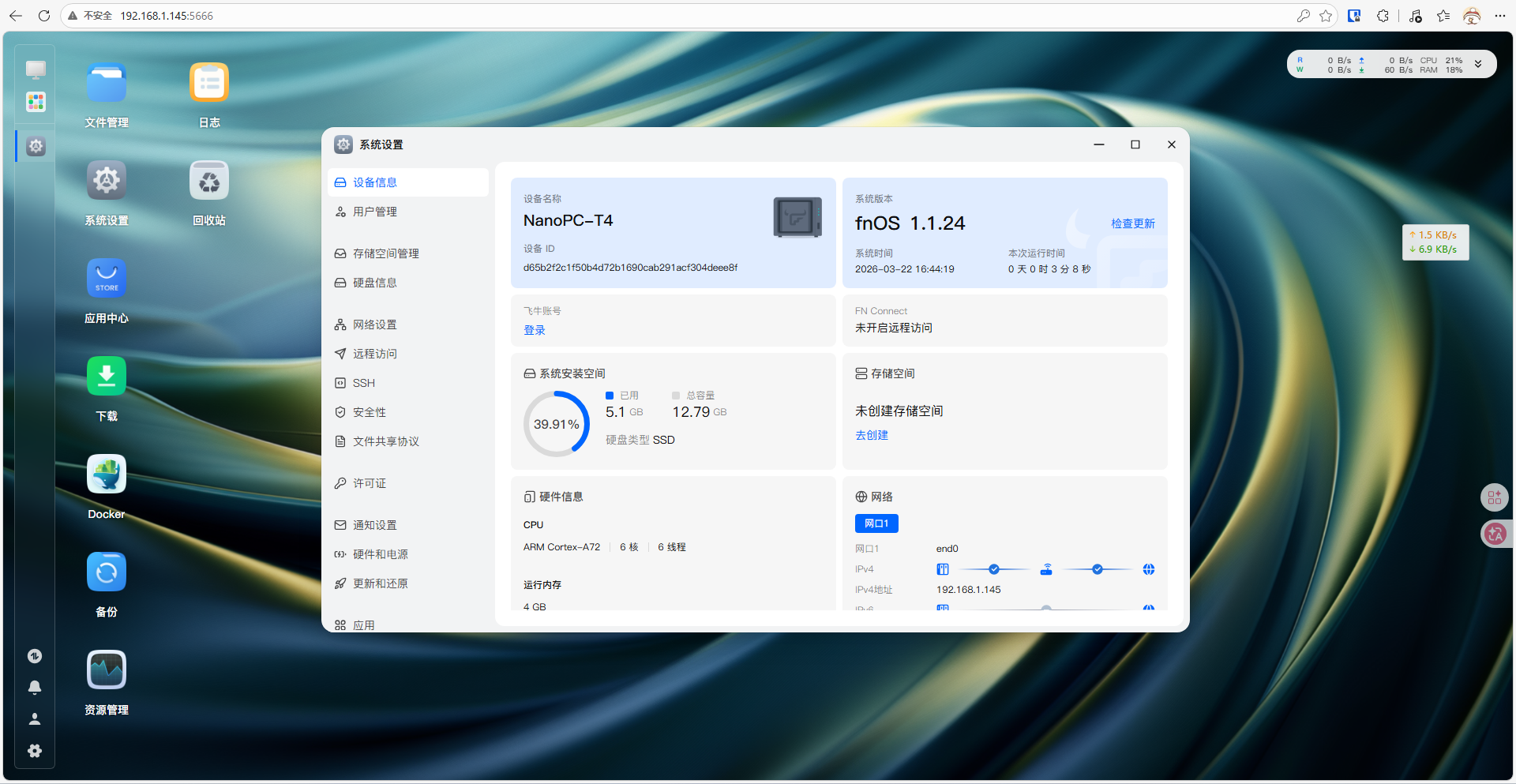Open the 资源管理 desktop icon
The height and width of the screenshot is (784, 1516).
[107, 670]
